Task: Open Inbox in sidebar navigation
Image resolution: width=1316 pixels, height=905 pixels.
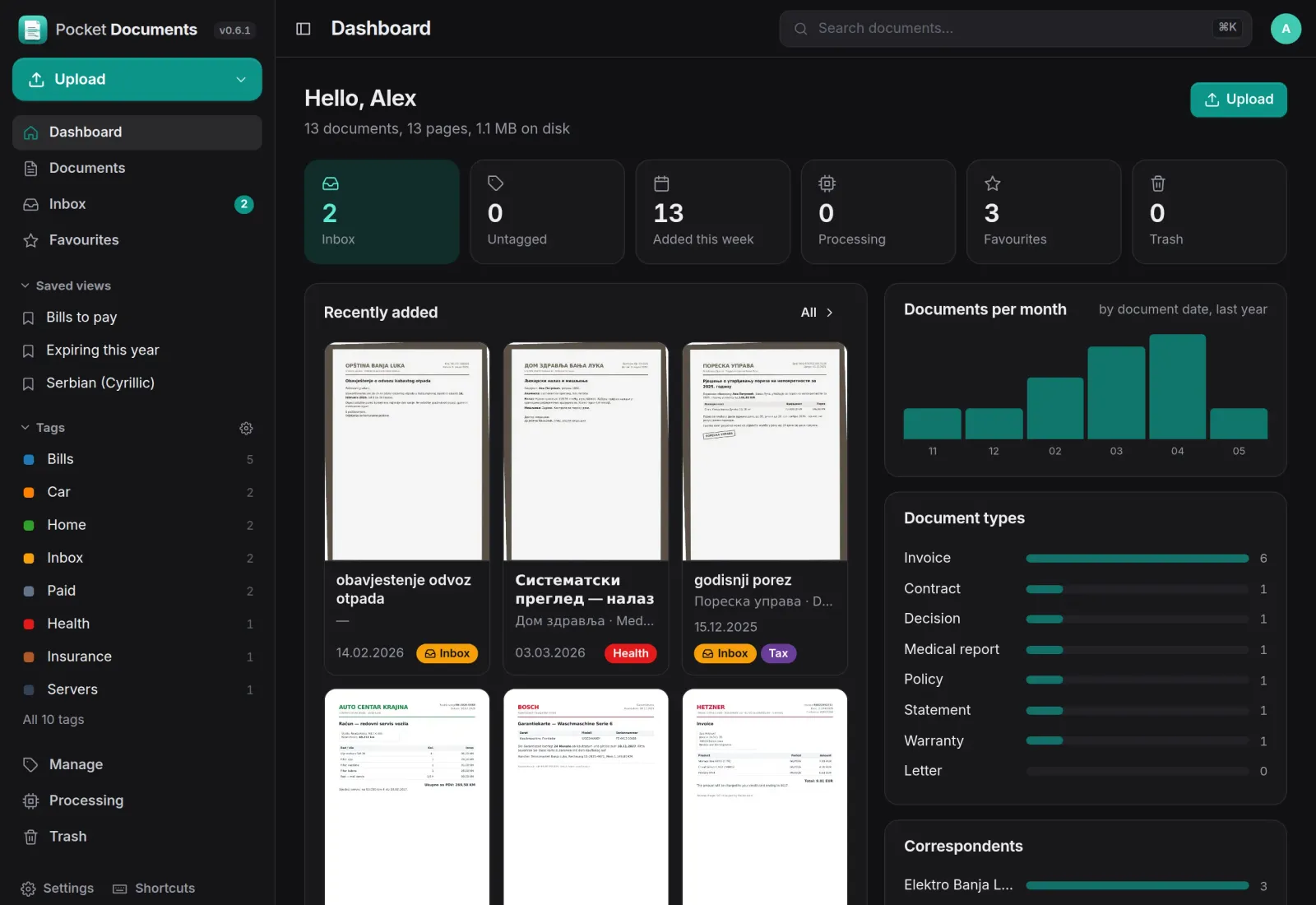Action: (137, 204)
